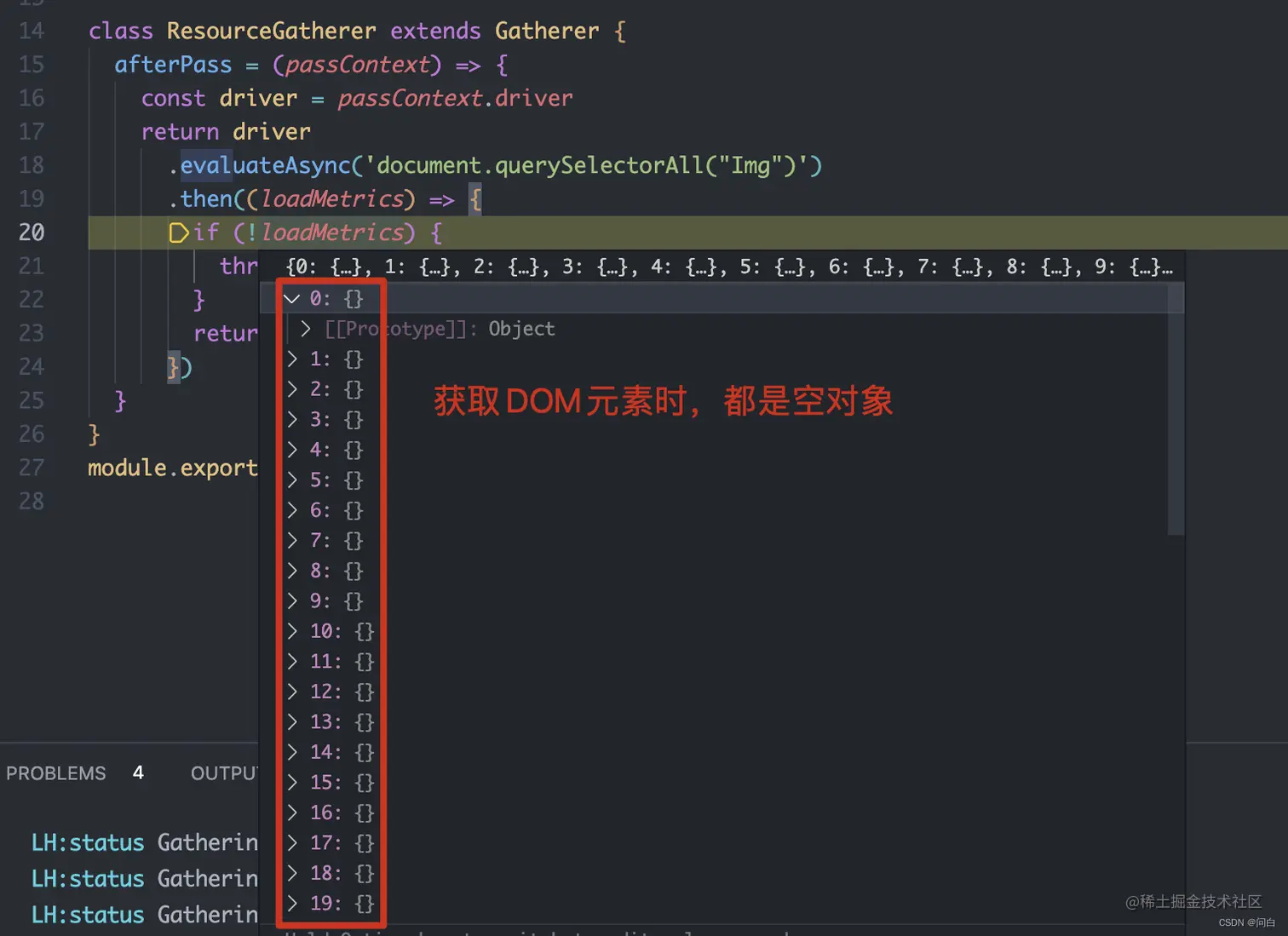Image resolution: width=1288 pixels, height=936 pixels.
Task: Click 'return driver' on line 17
Action: point(226,132)
